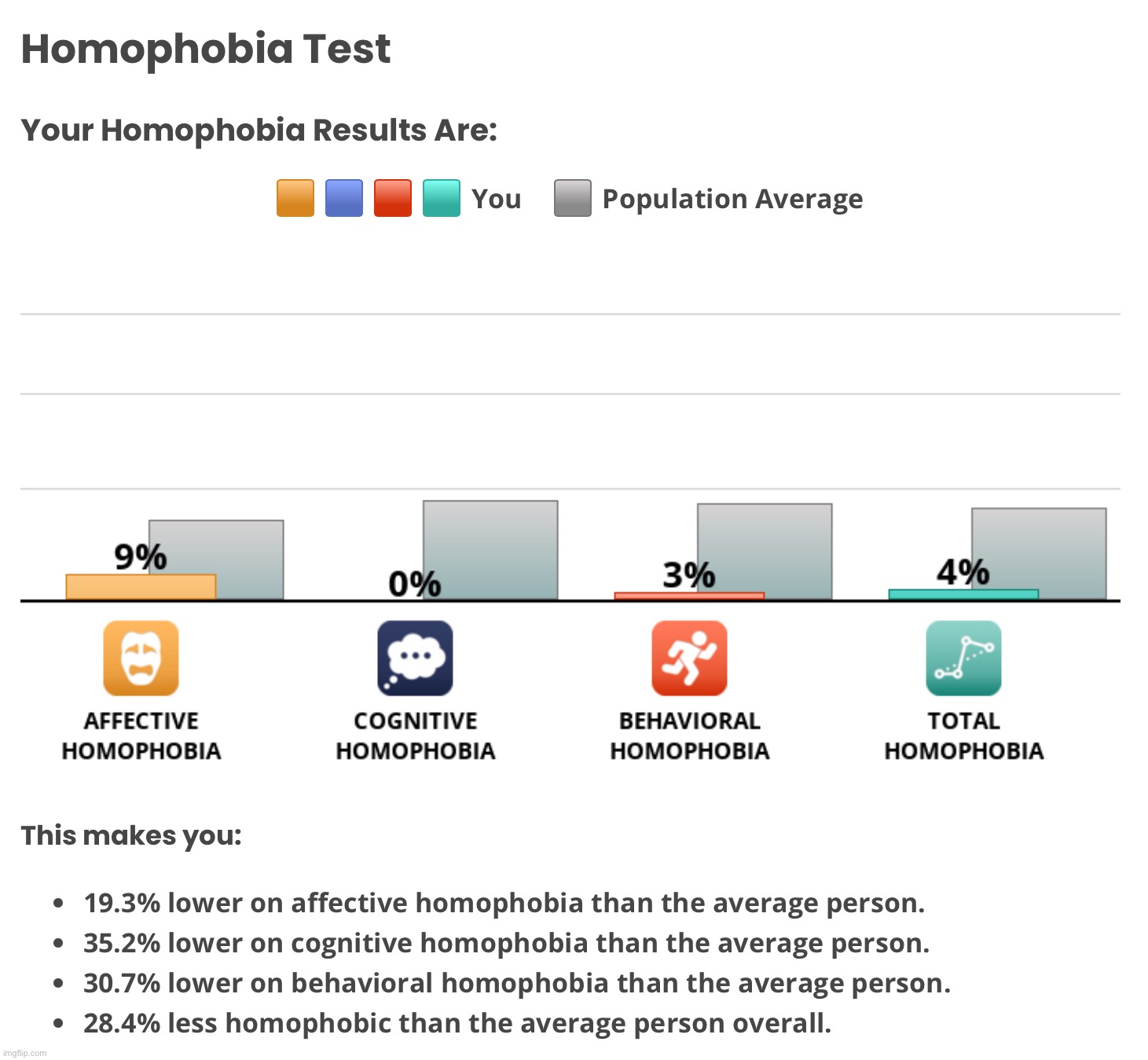Click the orange legend swatch
Image resolution: width=1148 pixels, height=1060 pixels.
tap(295, 198)
